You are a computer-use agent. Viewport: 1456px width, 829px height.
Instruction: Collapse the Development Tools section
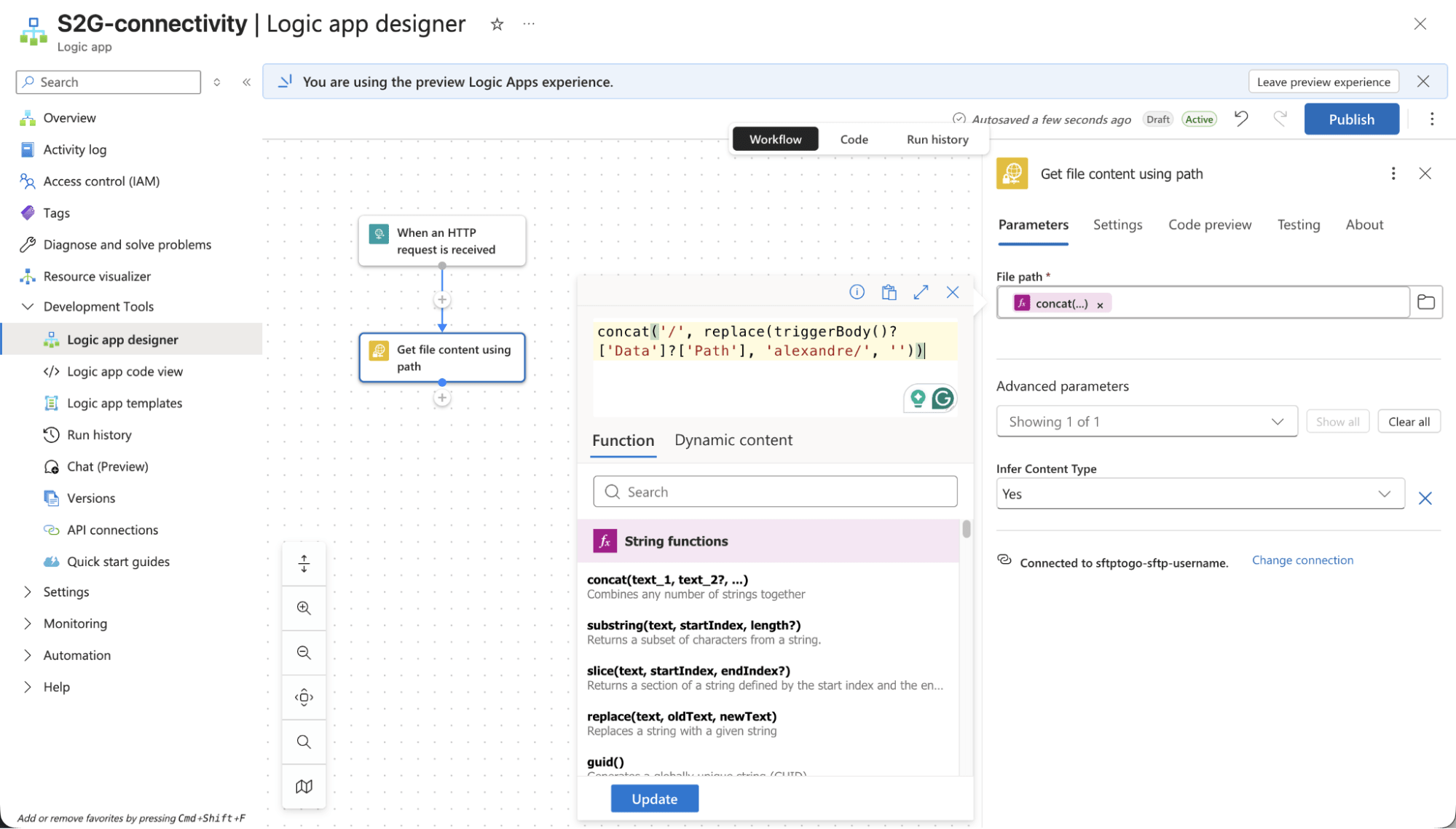pos(28,307)
